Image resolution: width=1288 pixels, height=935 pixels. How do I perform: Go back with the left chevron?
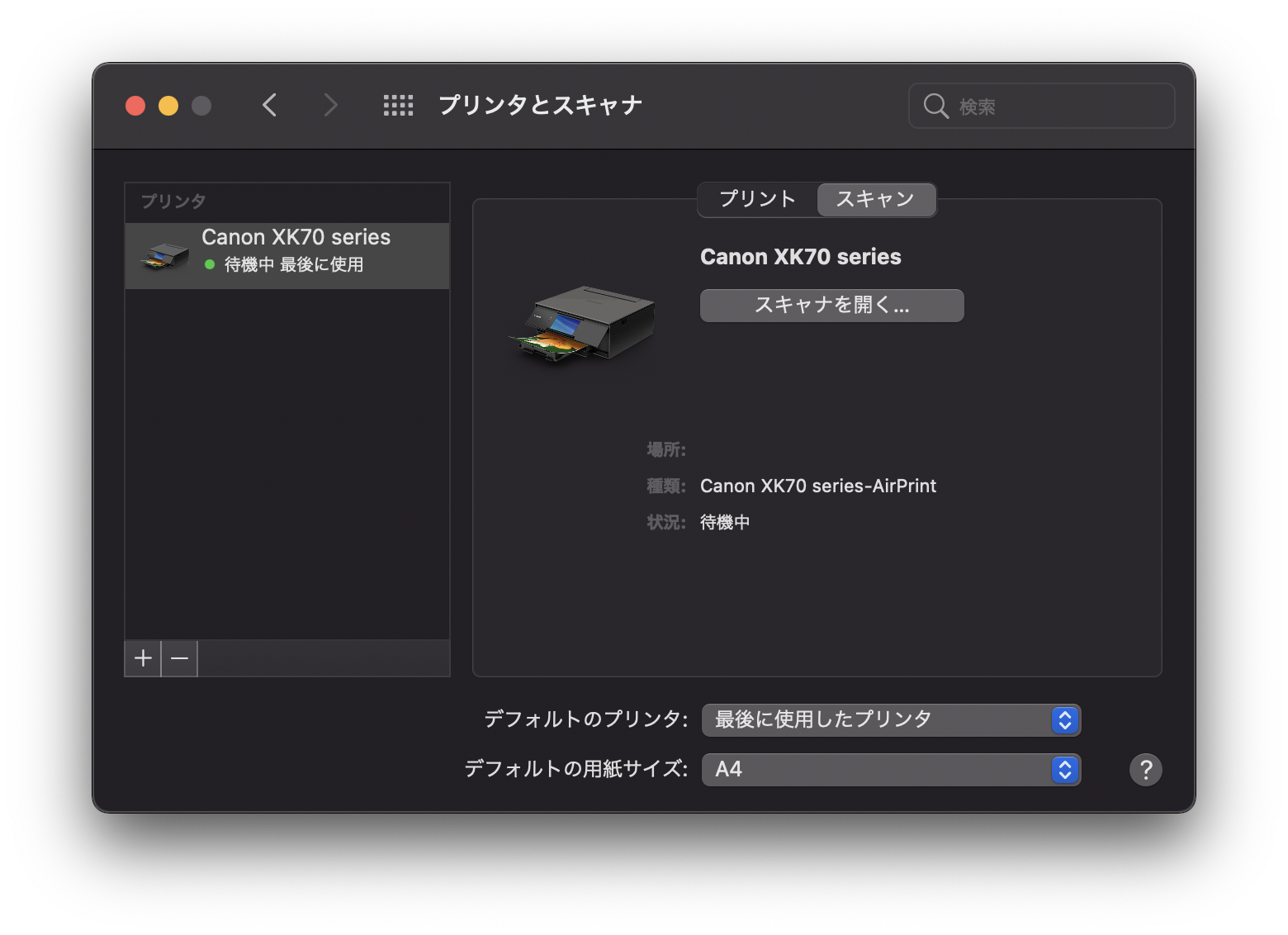click(x=269, y=105)
